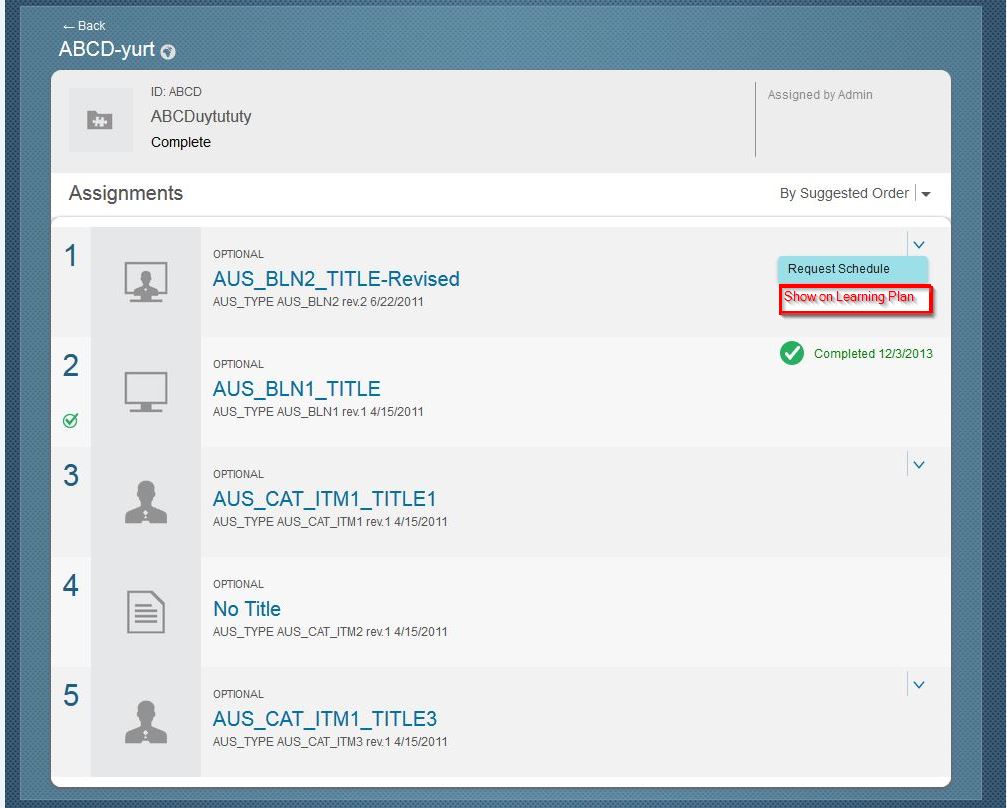
Task: Open the No Title item link
Action: point(247,608)
